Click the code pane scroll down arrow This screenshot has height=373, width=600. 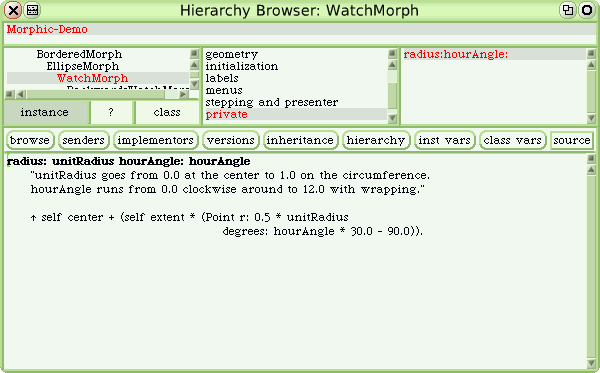point(591,363)
